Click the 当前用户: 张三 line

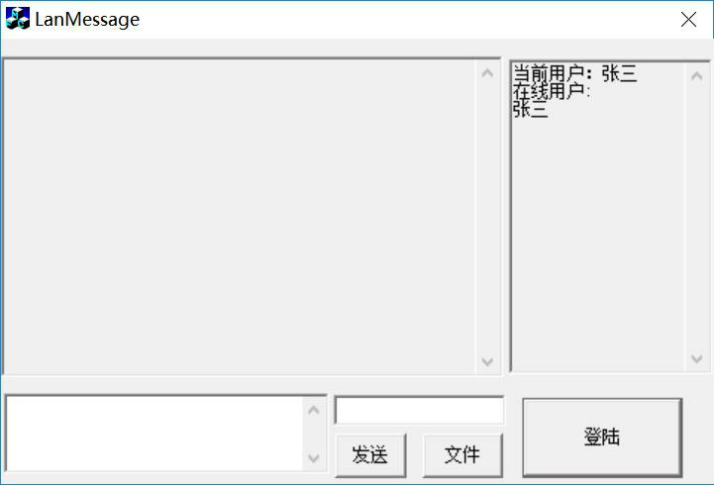(575, 73)
